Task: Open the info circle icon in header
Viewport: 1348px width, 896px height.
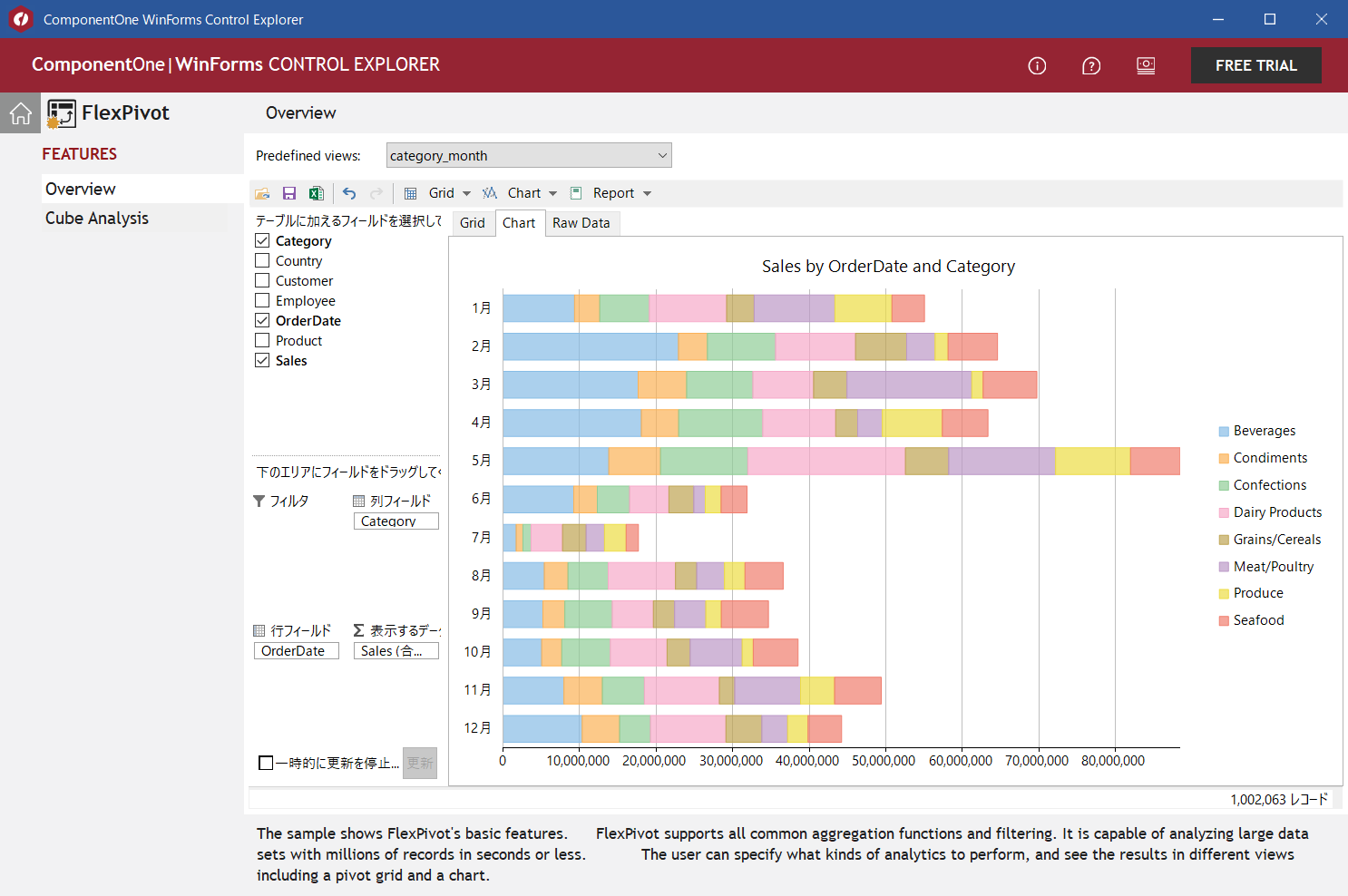Action: coord(1037,65)
